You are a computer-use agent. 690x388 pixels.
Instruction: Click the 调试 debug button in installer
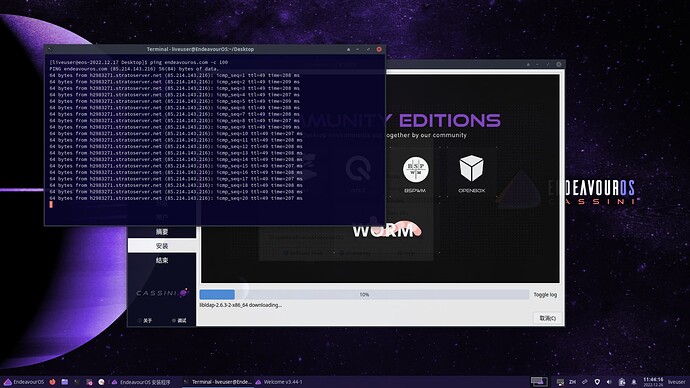click(179, 320)
